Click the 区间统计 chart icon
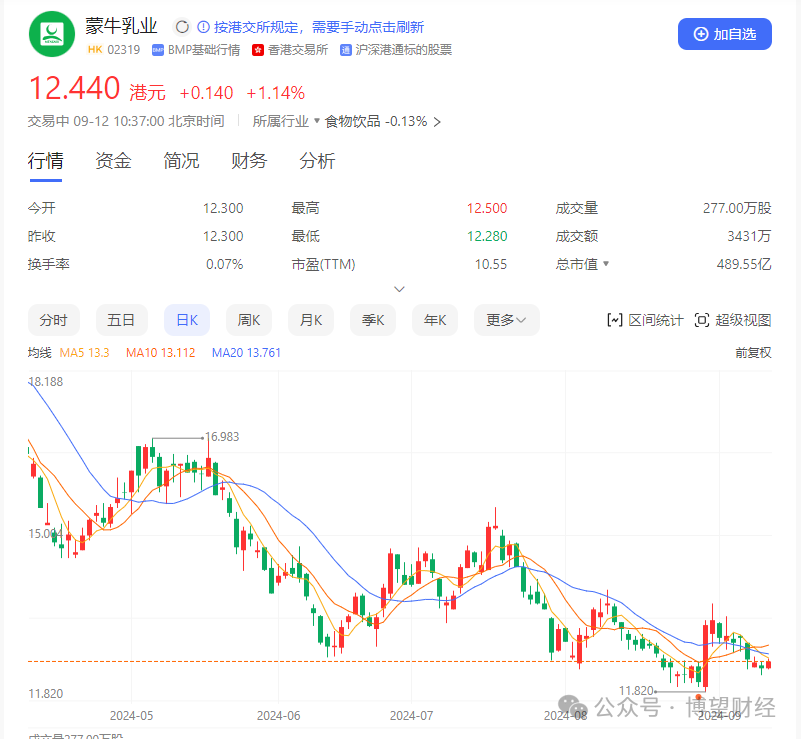 coord(615,320)
